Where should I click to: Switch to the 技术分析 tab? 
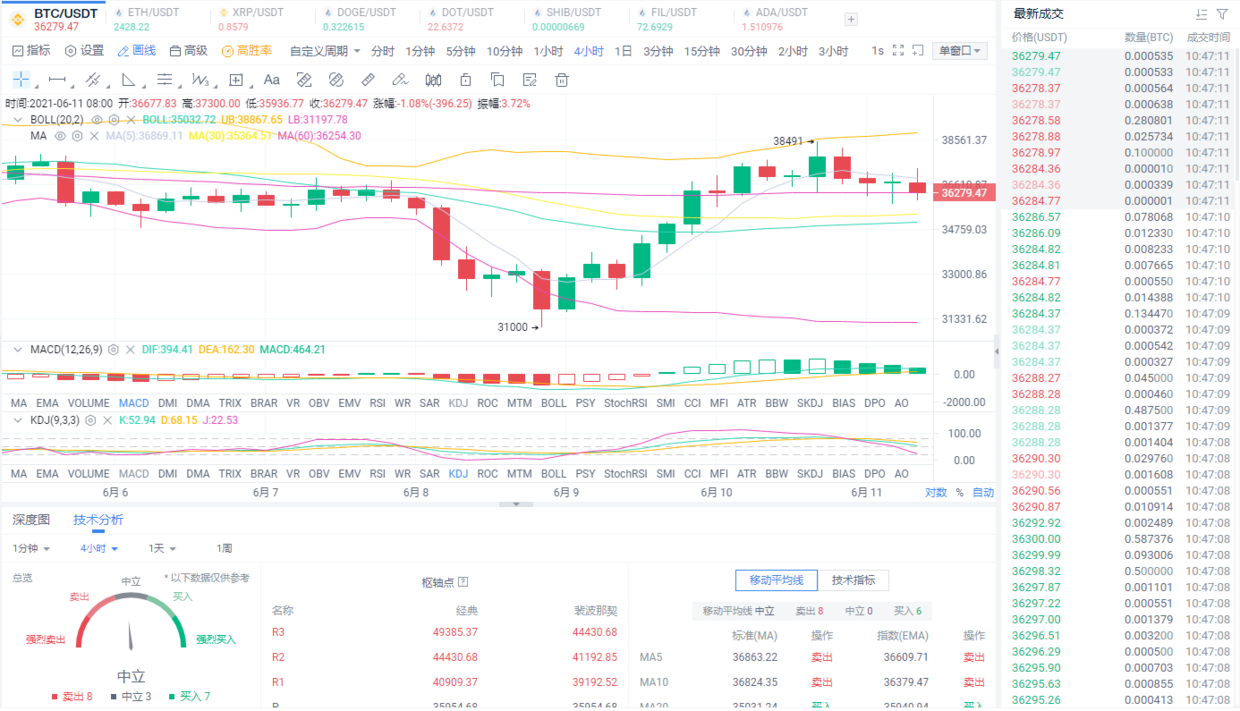[98, 520]
